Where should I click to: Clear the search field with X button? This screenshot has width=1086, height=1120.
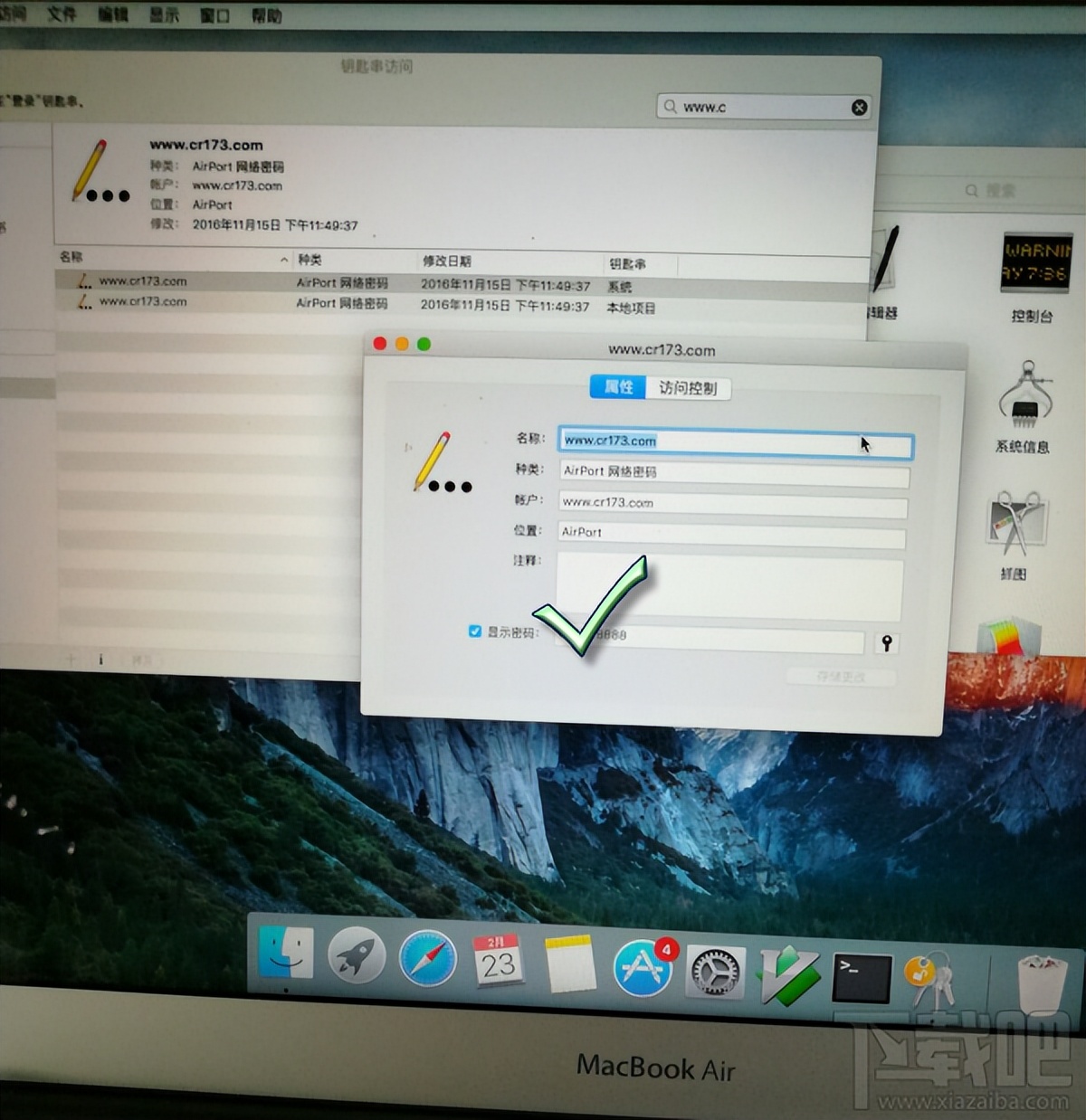(859, 108)
